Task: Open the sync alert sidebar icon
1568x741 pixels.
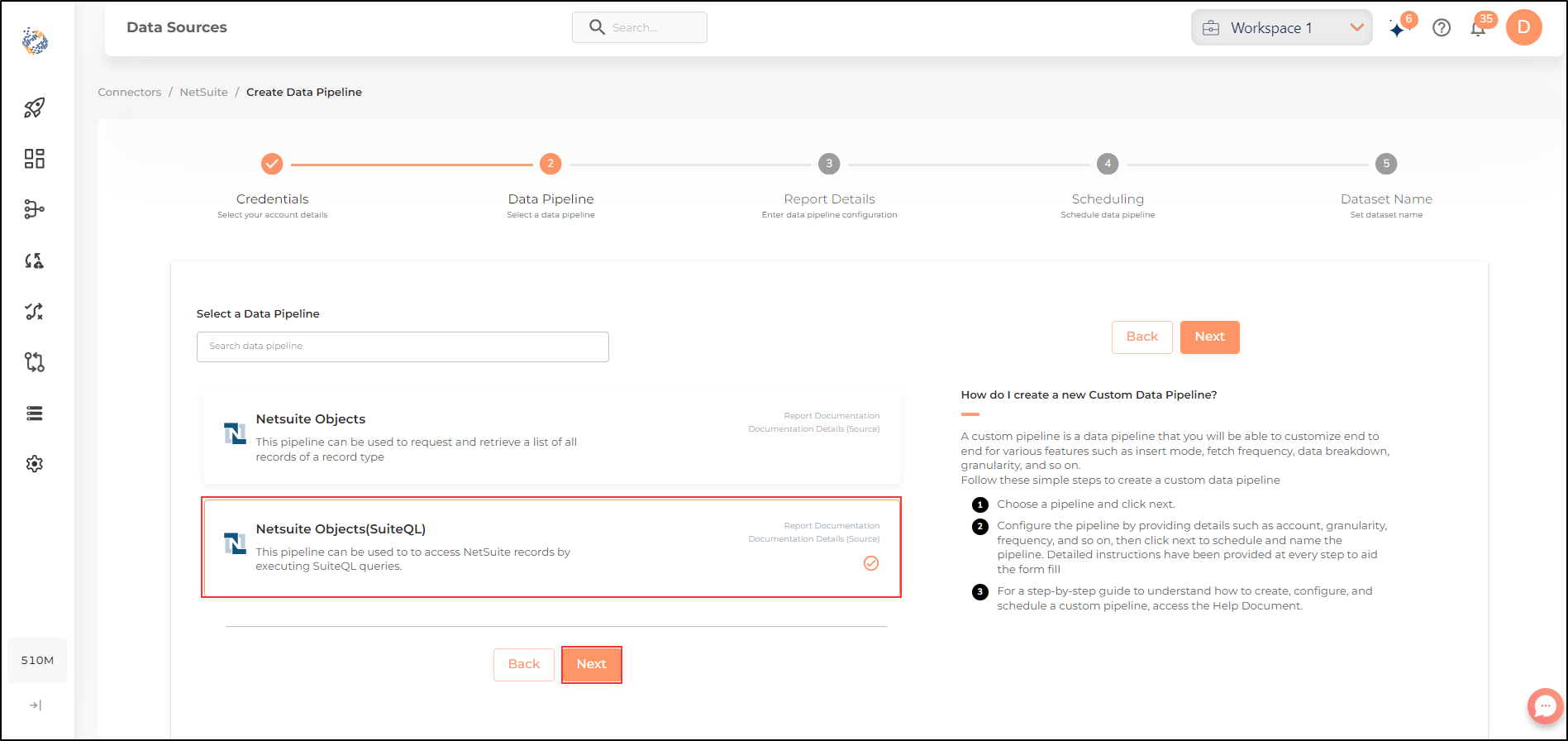Action: point(35,261)
